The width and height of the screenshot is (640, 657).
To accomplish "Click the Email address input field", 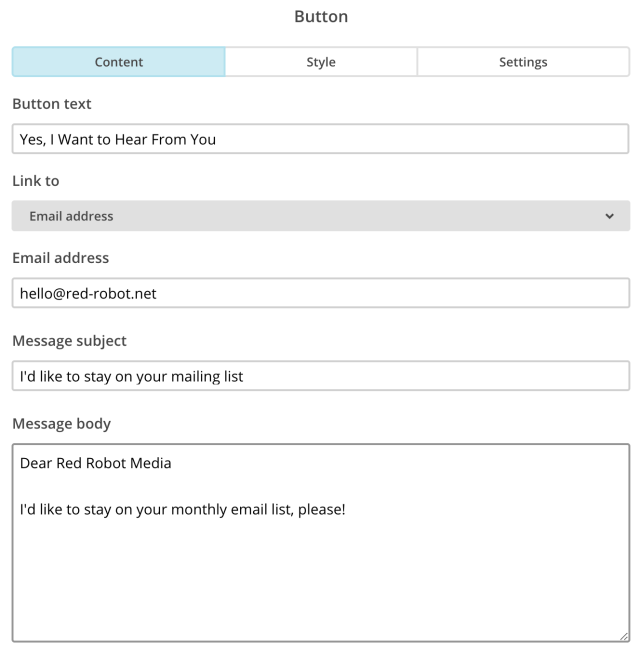I will pyautogui.click(x=321, y=293).
